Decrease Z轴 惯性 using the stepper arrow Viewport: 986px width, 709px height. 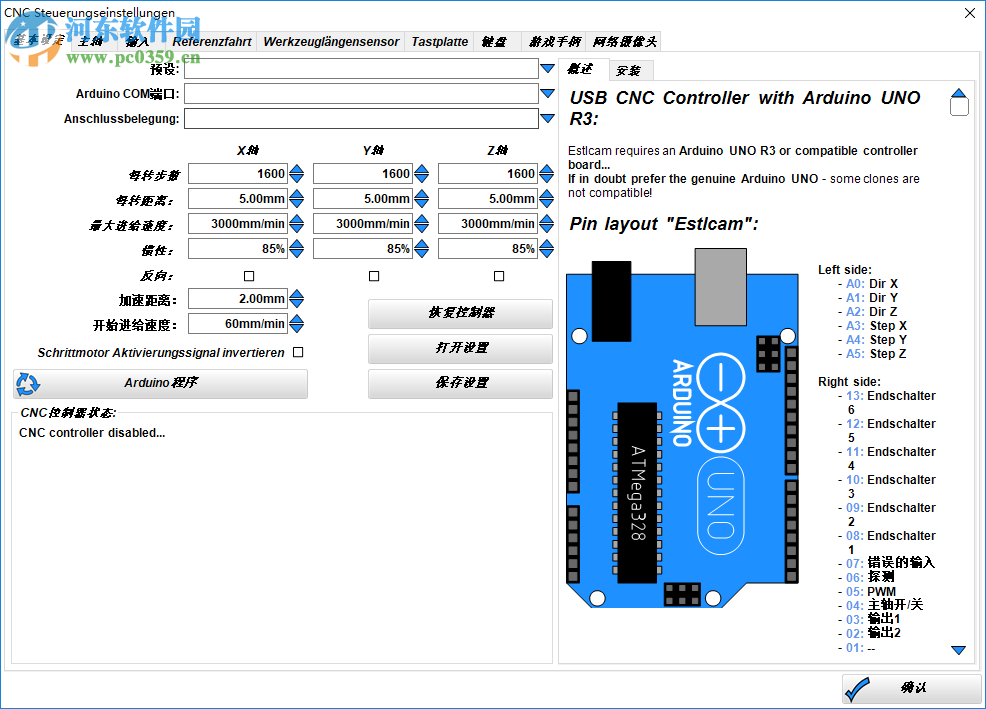click(547, 253)
